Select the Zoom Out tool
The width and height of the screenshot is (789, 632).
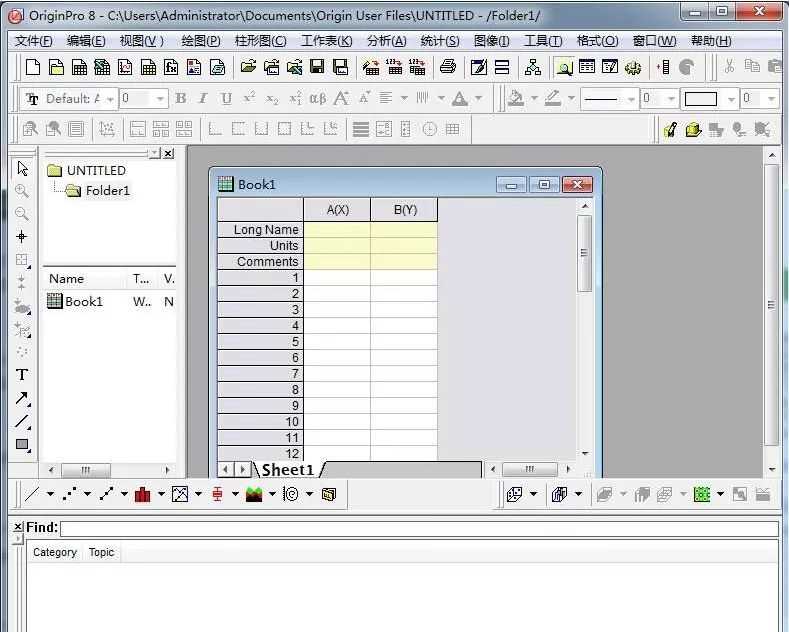coord(22,213)
